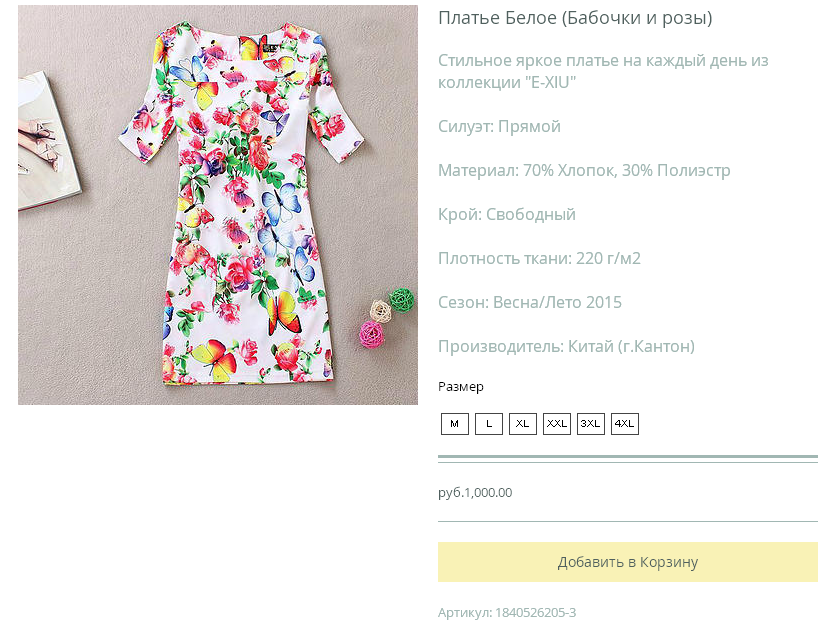Select size 4XL
This screenshot has height=628, width=823.
(625, 424)
